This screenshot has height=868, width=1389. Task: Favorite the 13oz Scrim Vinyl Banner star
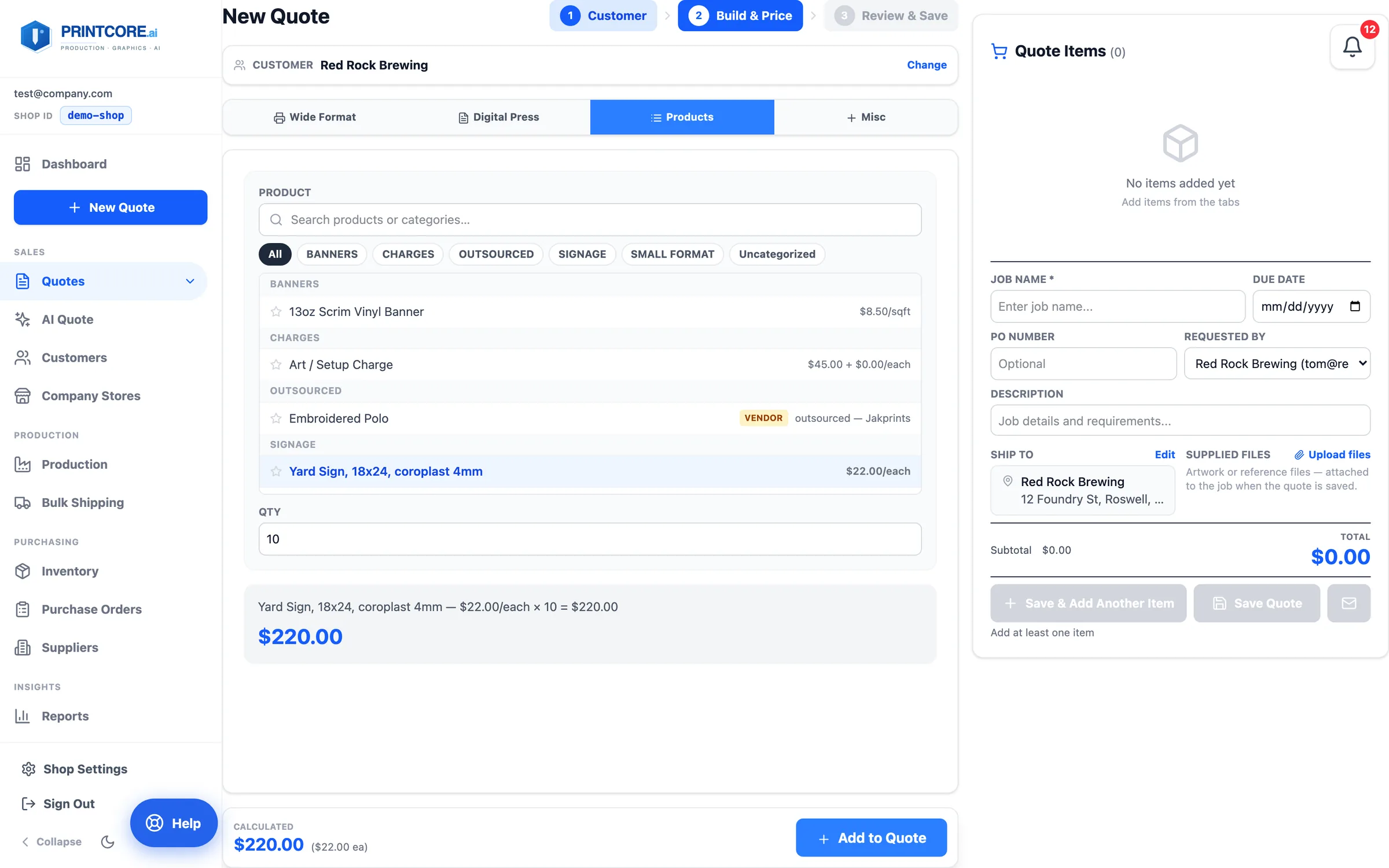[276, 311]
